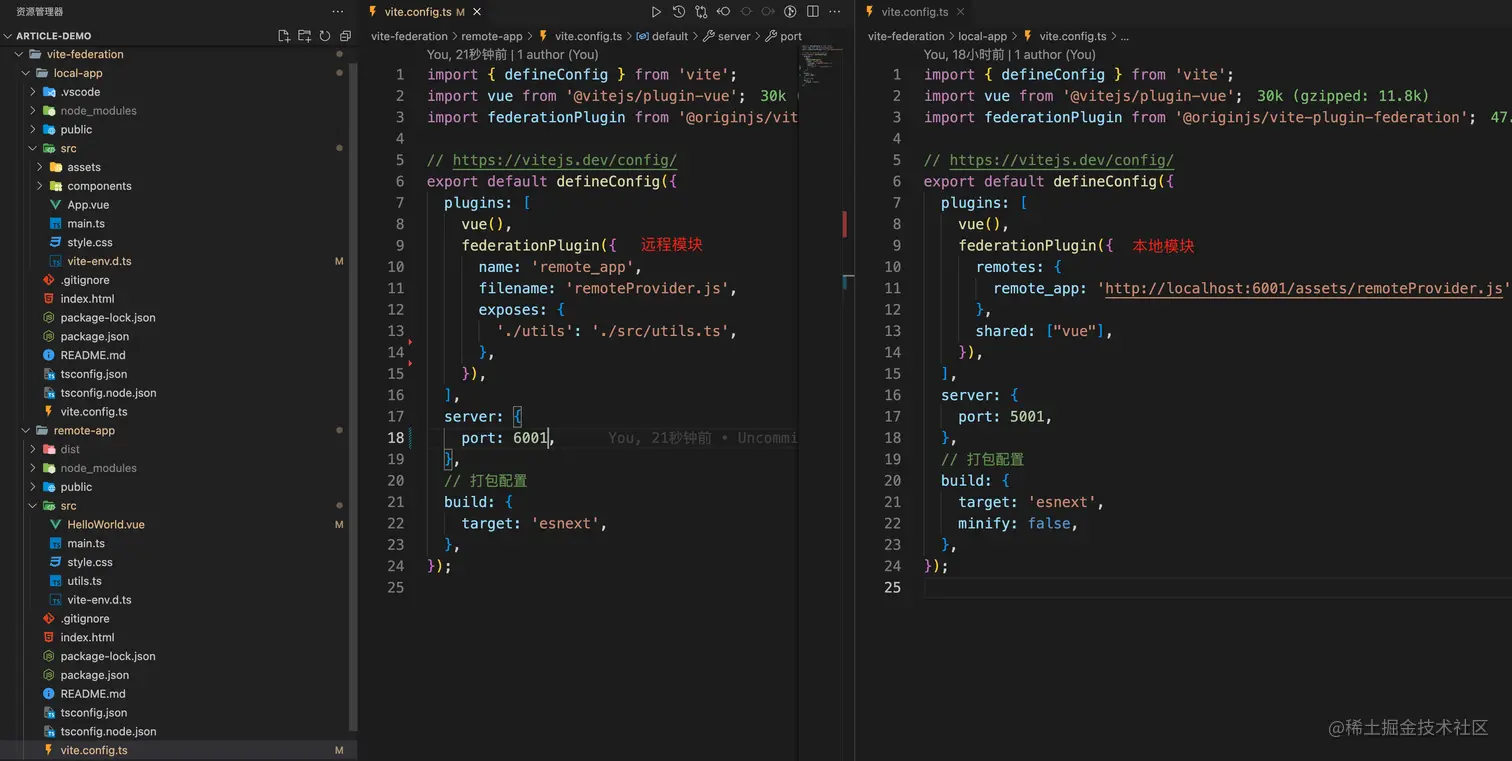Viewport: 1512px width, 761px height.
Task: Open the localhost:6001 remoteProvider.js URL link
Action: 1303,288
